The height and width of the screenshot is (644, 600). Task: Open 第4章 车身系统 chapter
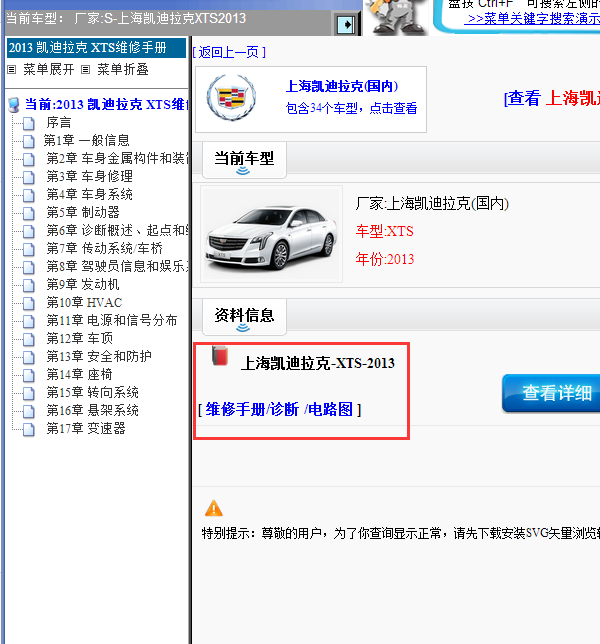(x=89, y=194)
